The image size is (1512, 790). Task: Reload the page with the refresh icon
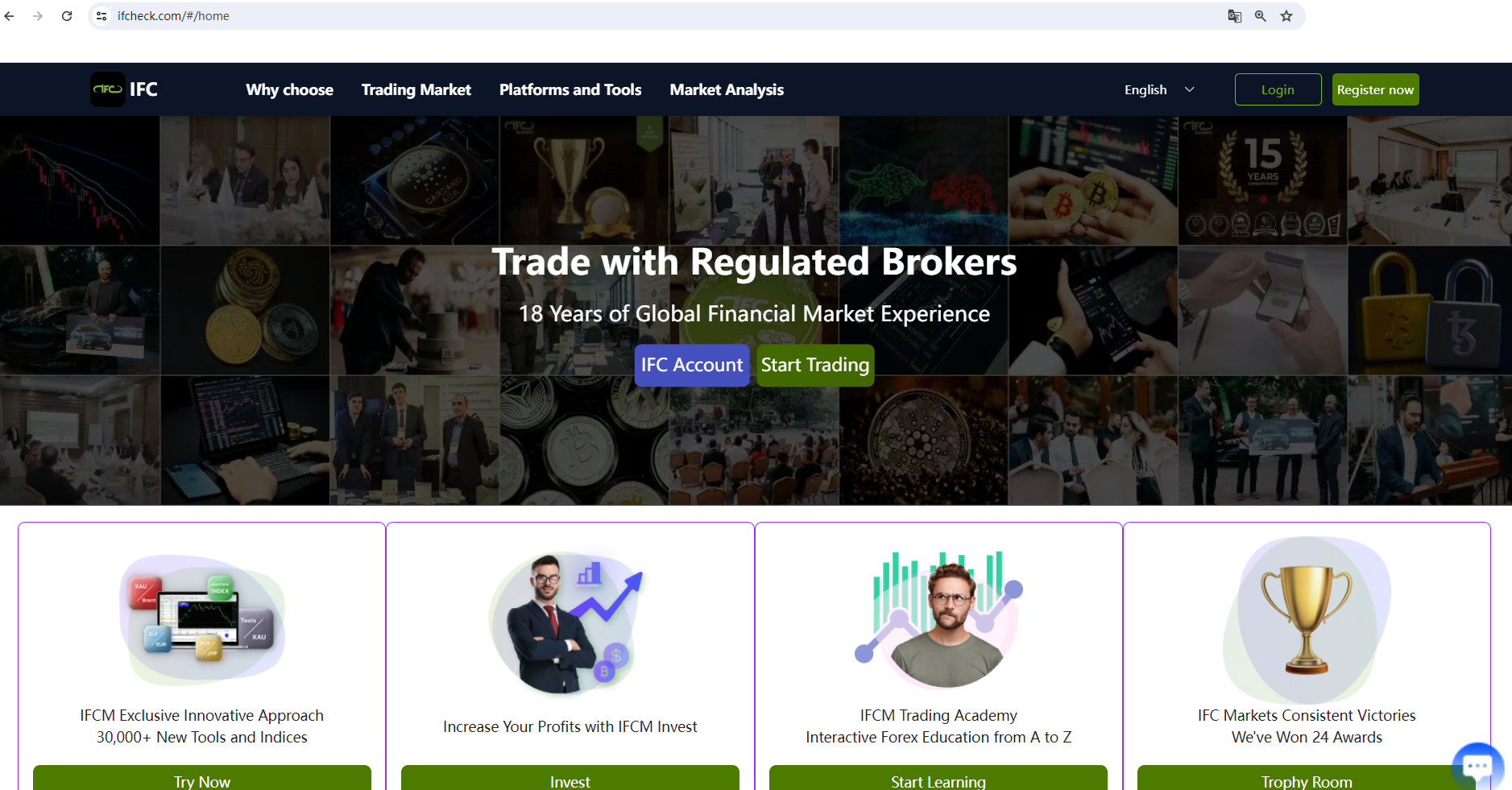[x=67, y=16]
